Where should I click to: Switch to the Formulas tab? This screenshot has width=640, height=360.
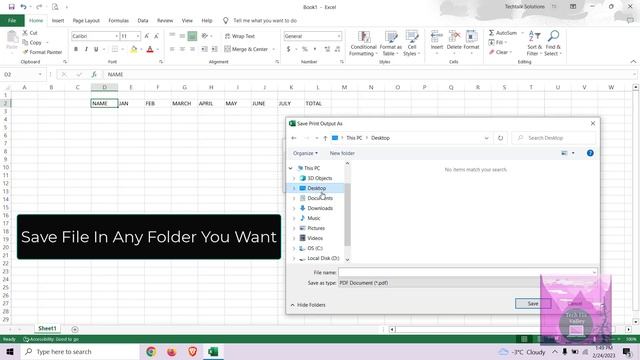pos(118,20)
